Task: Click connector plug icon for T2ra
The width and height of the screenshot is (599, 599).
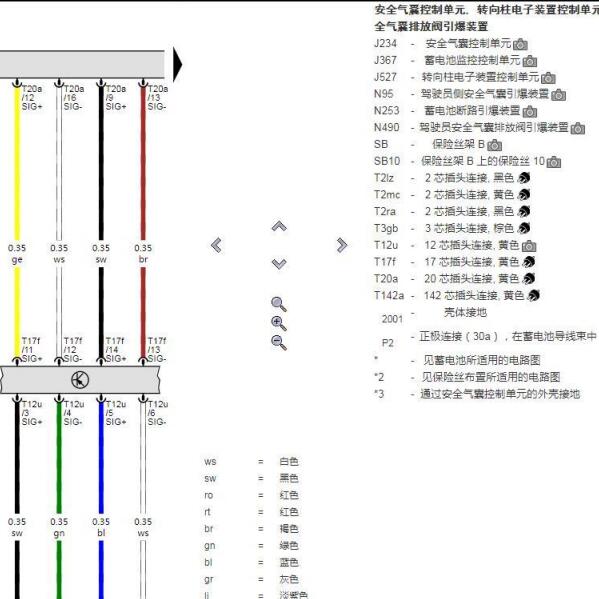Action: pos(524,212)
